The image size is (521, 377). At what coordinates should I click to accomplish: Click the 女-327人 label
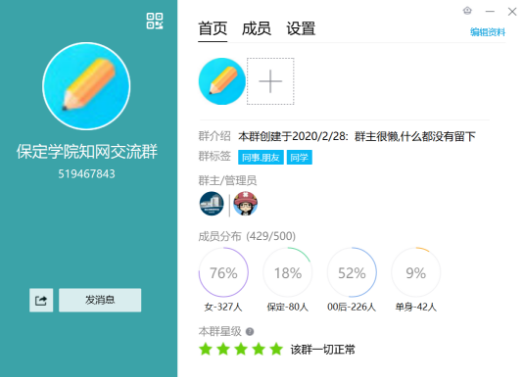[x=223, y=307]
